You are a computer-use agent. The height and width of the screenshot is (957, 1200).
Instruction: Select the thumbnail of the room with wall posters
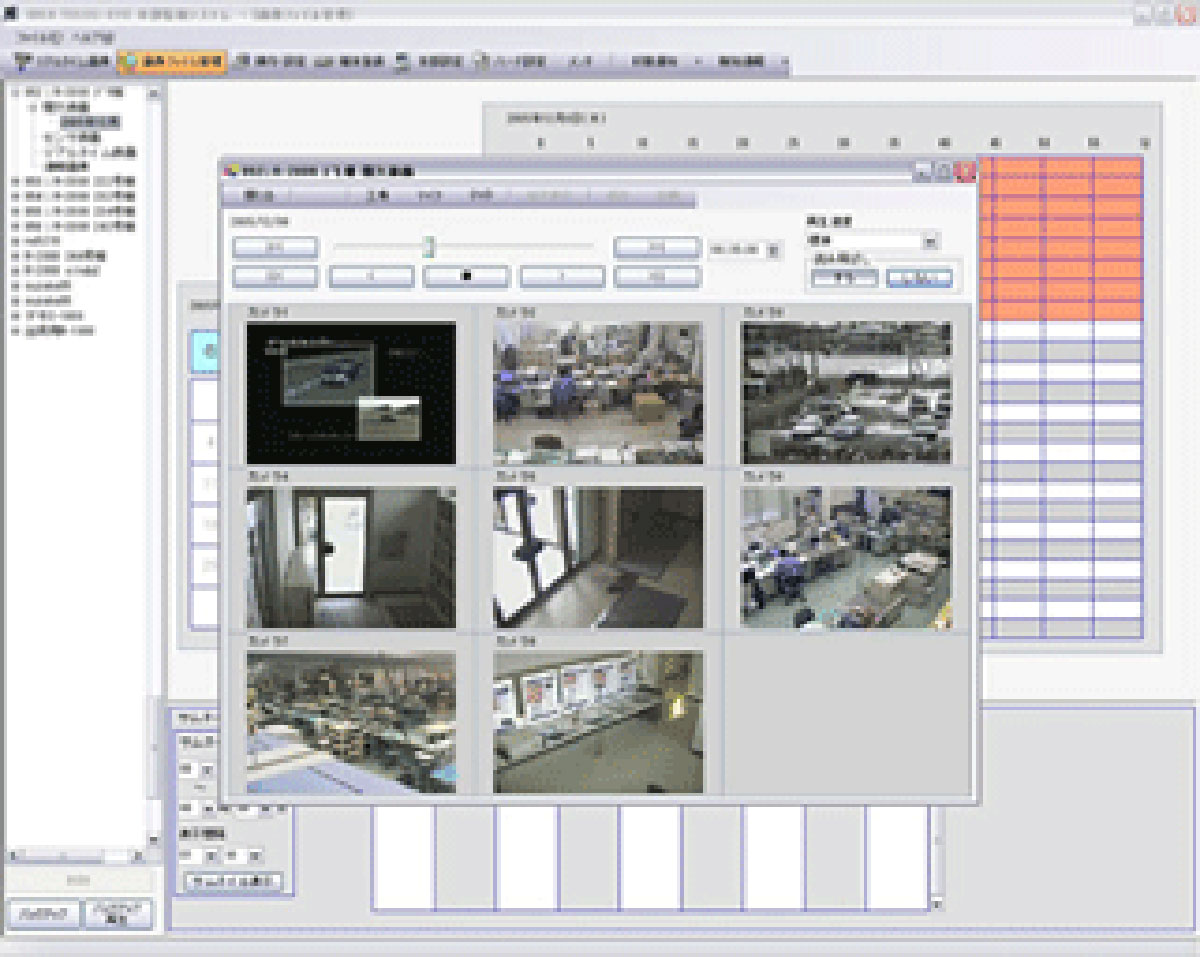(x=598, y=722)
